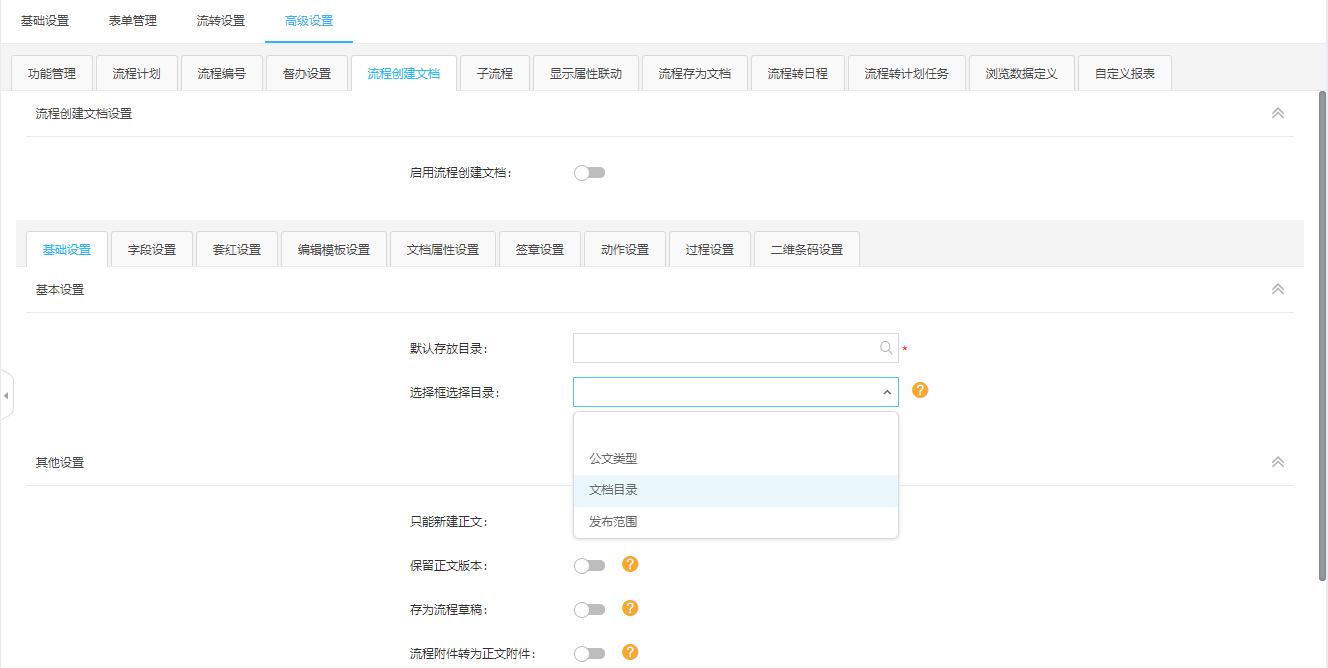Viewport: 1328px width, 668px height.
Task: Go to 基础设置 in top menu
Action: click(x=45, y=21)
